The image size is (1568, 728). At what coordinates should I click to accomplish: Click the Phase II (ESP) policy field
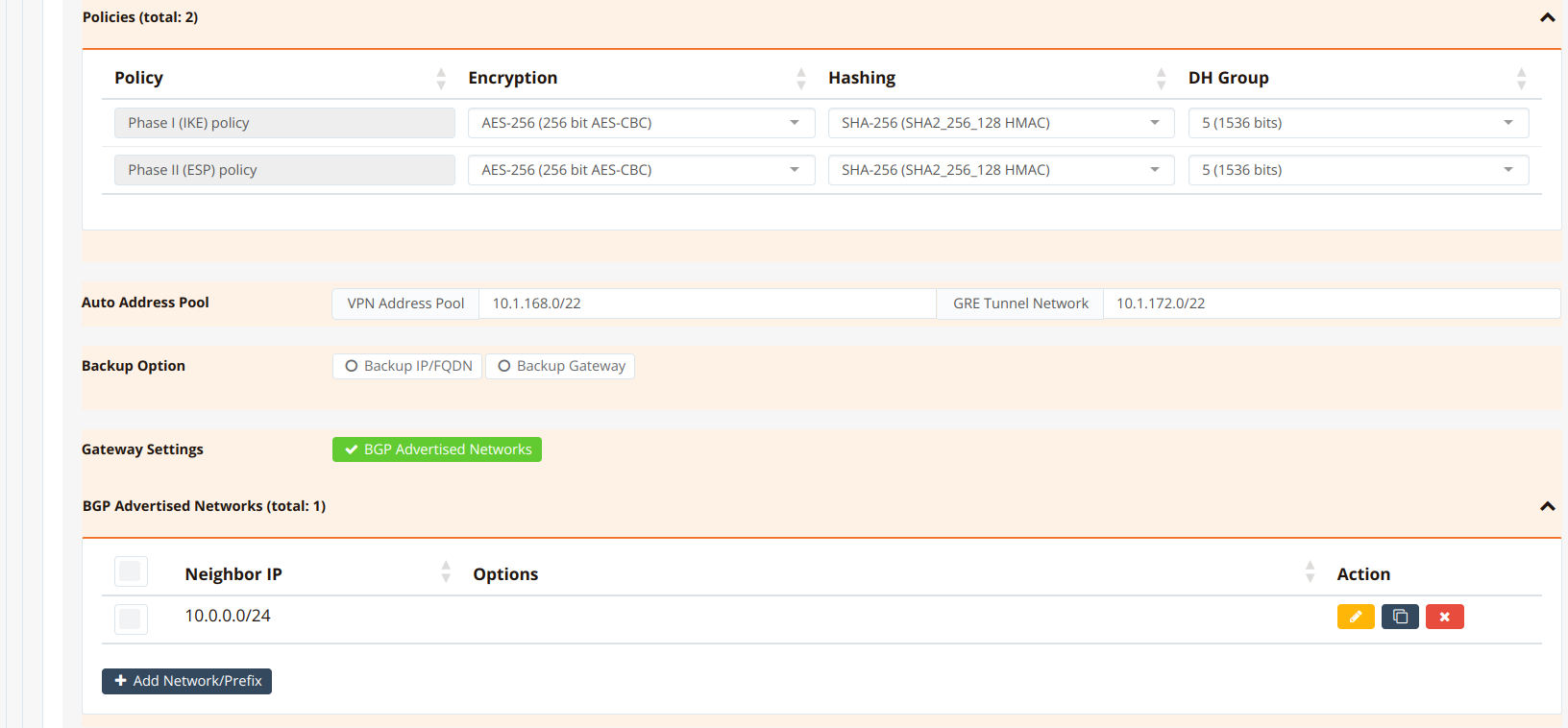284,170
